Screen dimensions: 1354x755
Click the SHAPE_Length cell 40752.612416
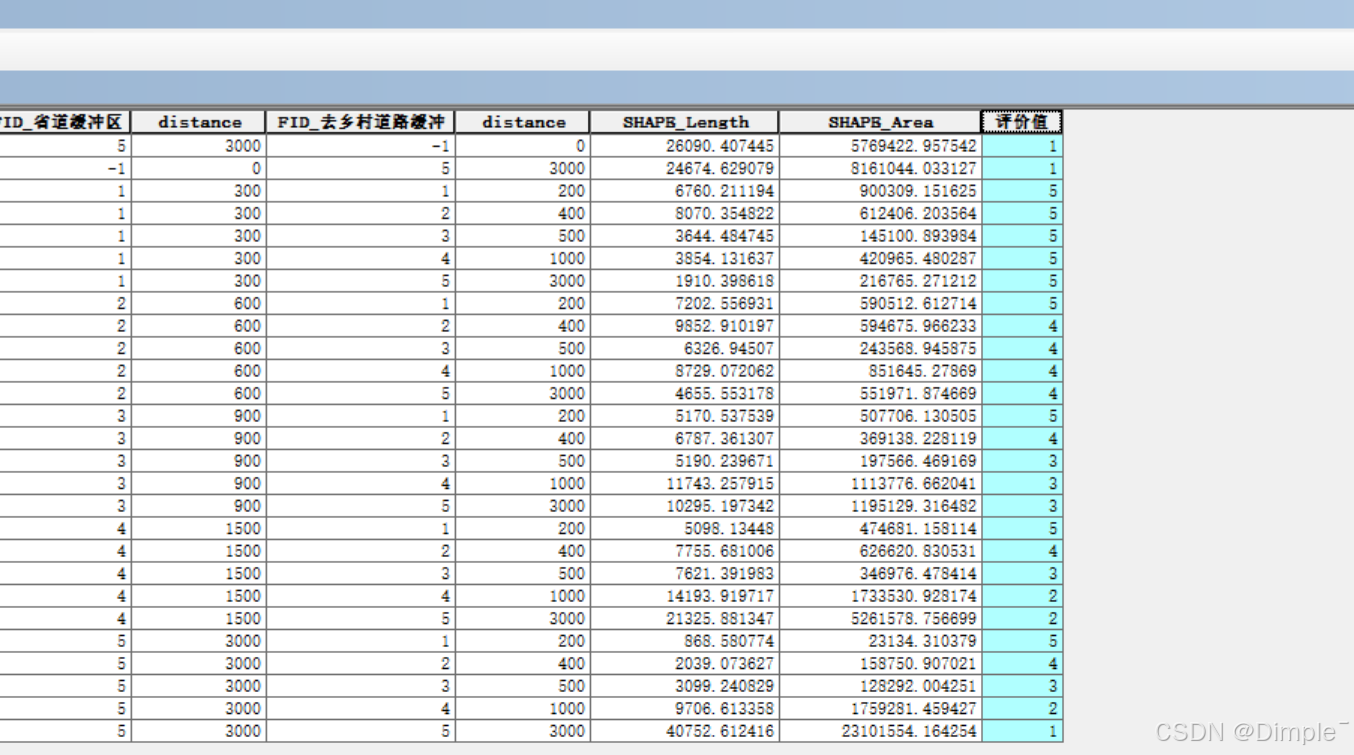tap(685, 730)
